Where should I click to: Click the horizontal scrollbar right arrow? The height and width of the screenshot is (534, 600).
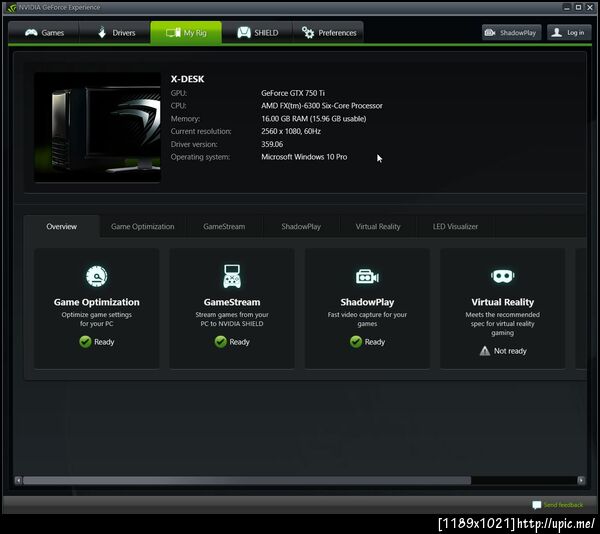(581, 480)
